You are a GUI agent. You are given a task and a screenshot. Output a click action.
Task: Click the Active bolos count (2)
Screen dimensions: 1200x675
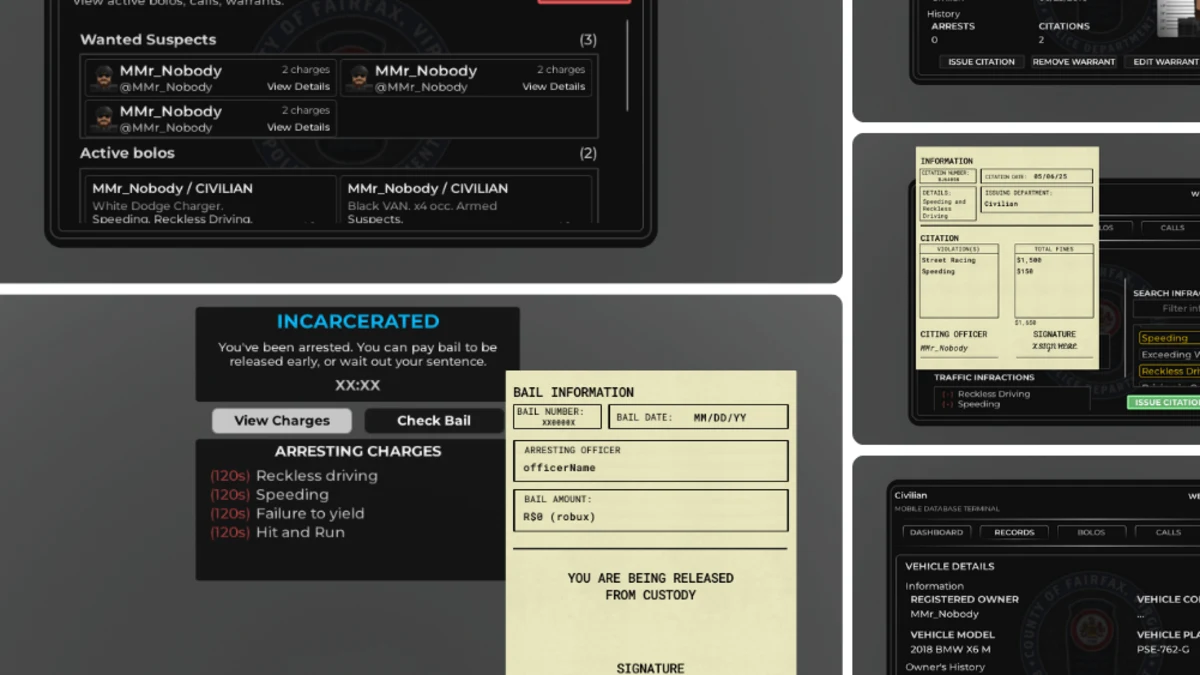[588, 153]
